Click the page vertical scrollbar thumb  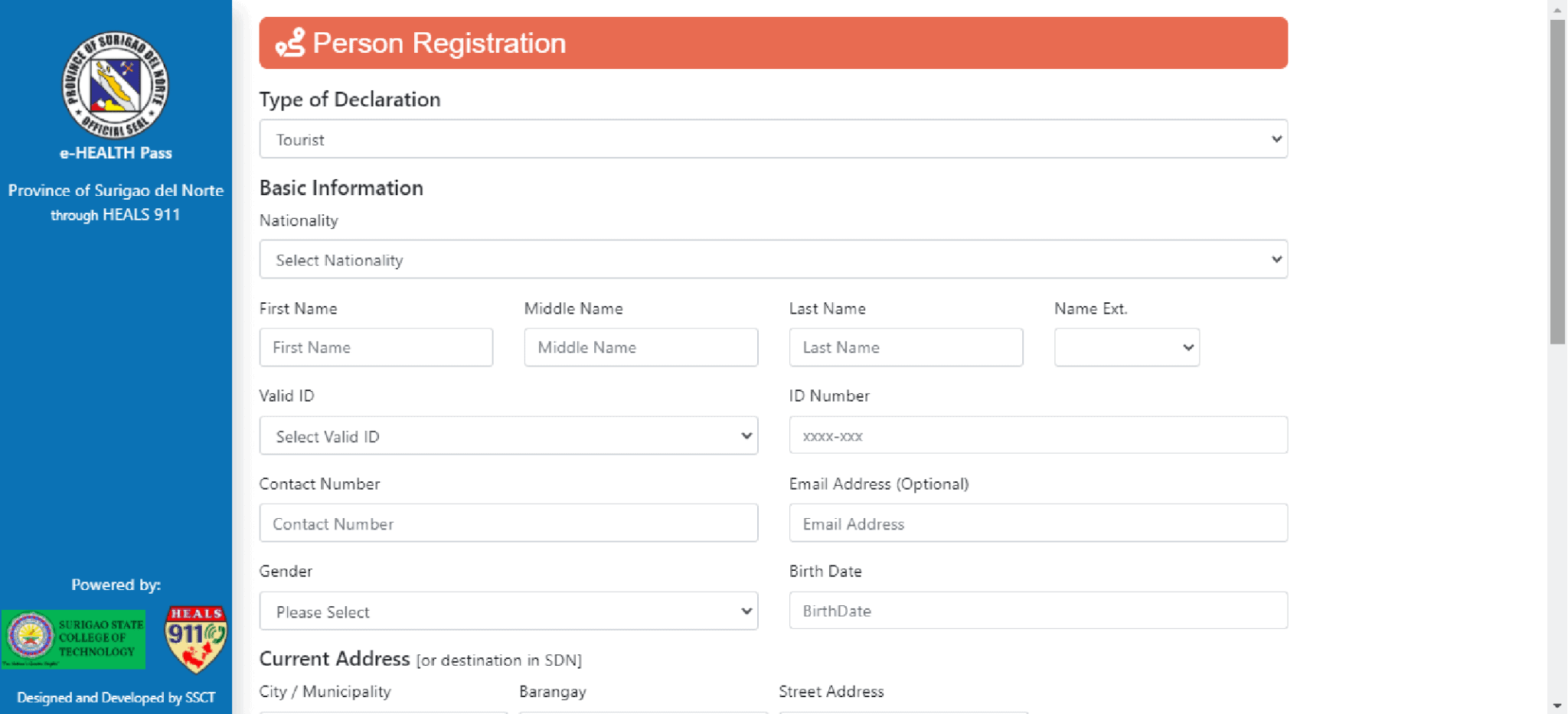tap(1557, 182)
